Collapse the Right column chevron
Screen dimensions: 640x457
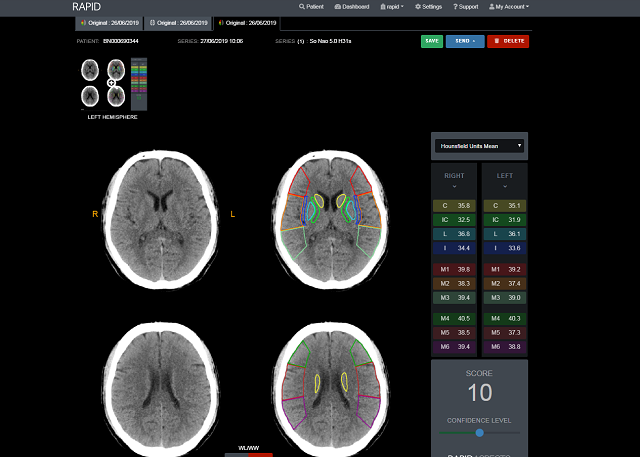[454, 185]
